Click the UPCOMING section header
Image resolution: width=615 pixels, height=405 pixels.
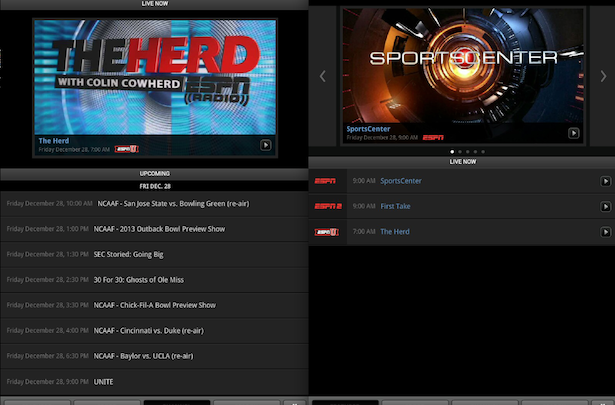pos(154,174)
